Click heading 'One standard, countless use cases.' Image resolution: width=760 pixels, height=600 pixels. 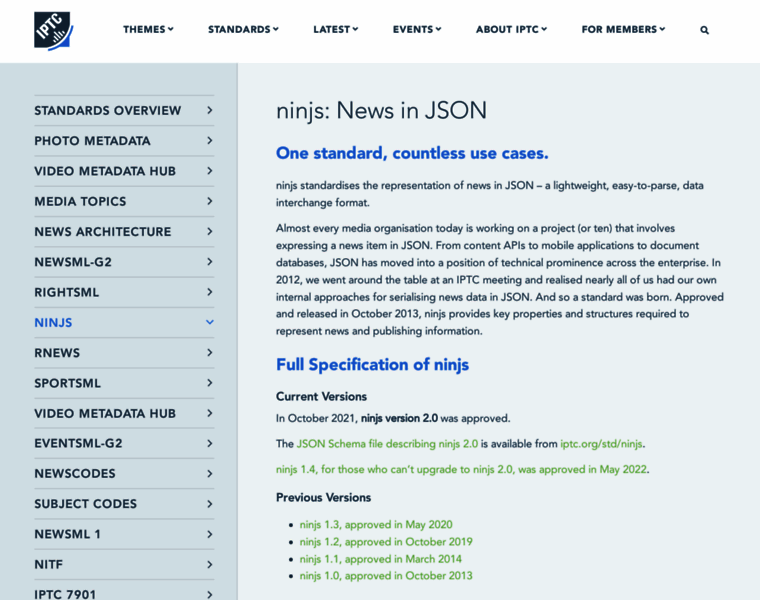pos(412,153)
